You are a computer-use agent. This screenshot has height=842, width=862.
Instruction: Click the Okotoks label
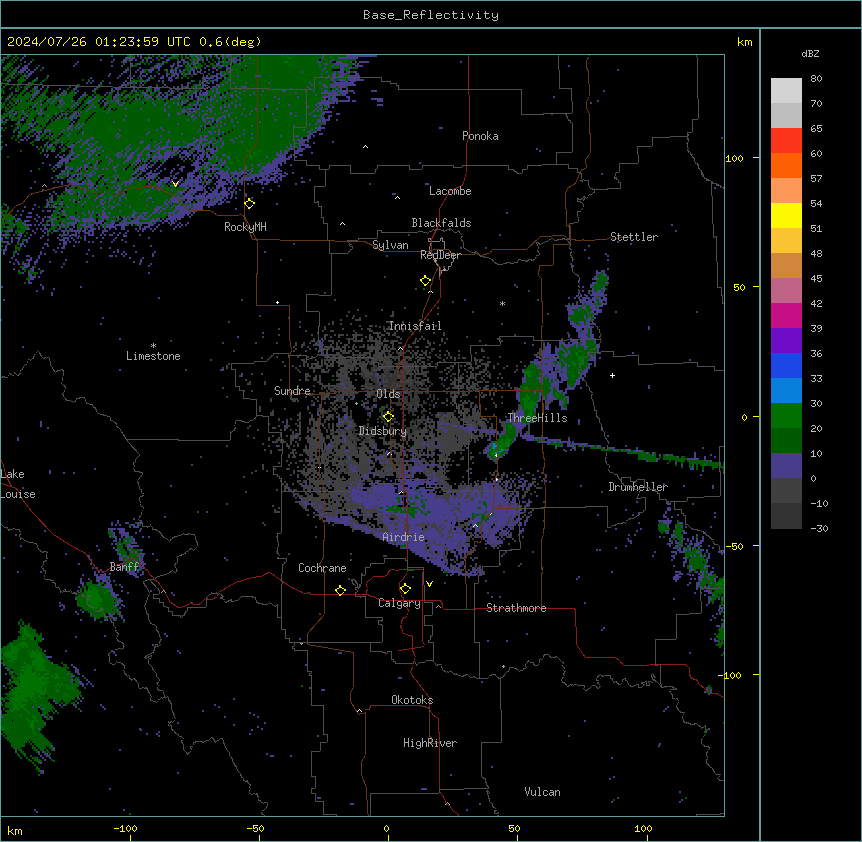pos(412,700)
